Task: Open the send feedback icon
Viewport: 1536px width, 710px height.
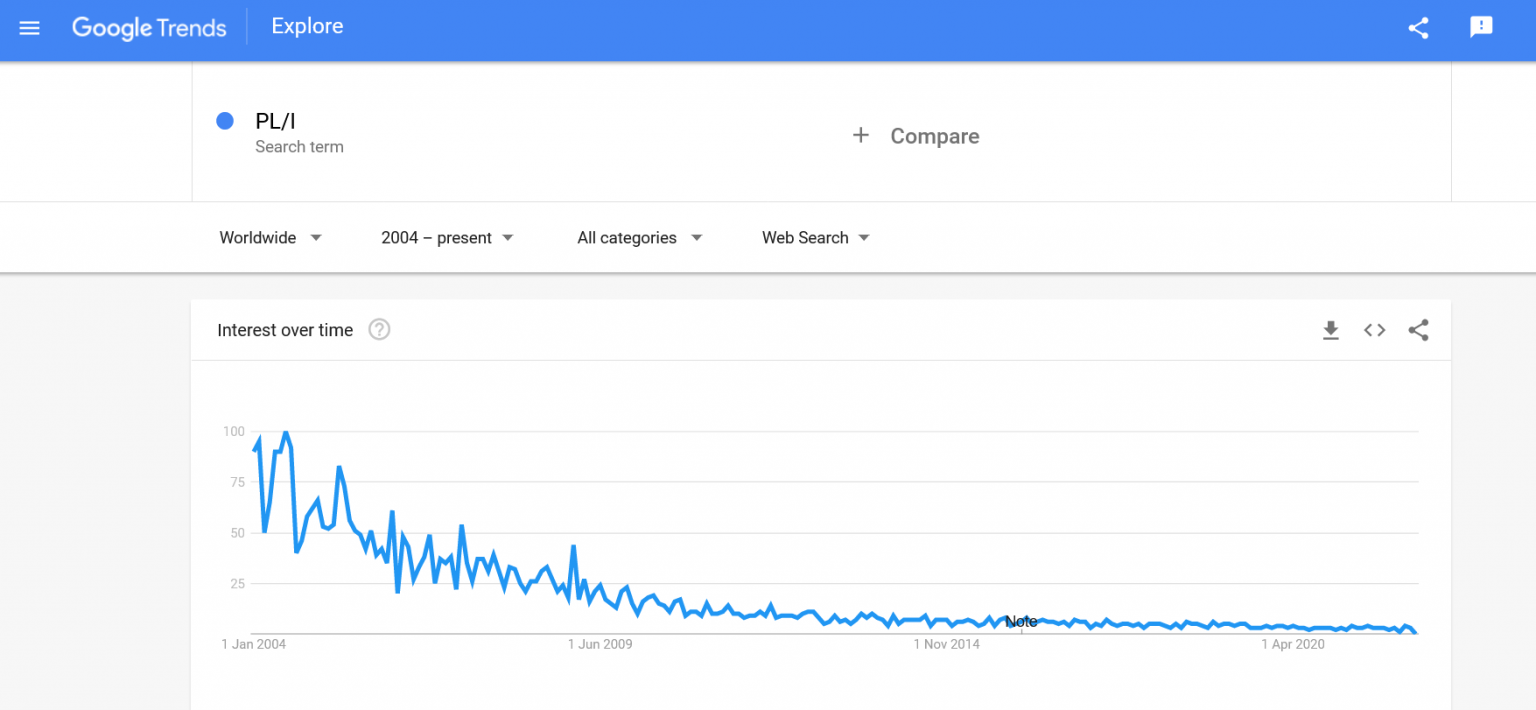Action: tap(1481, 28)
